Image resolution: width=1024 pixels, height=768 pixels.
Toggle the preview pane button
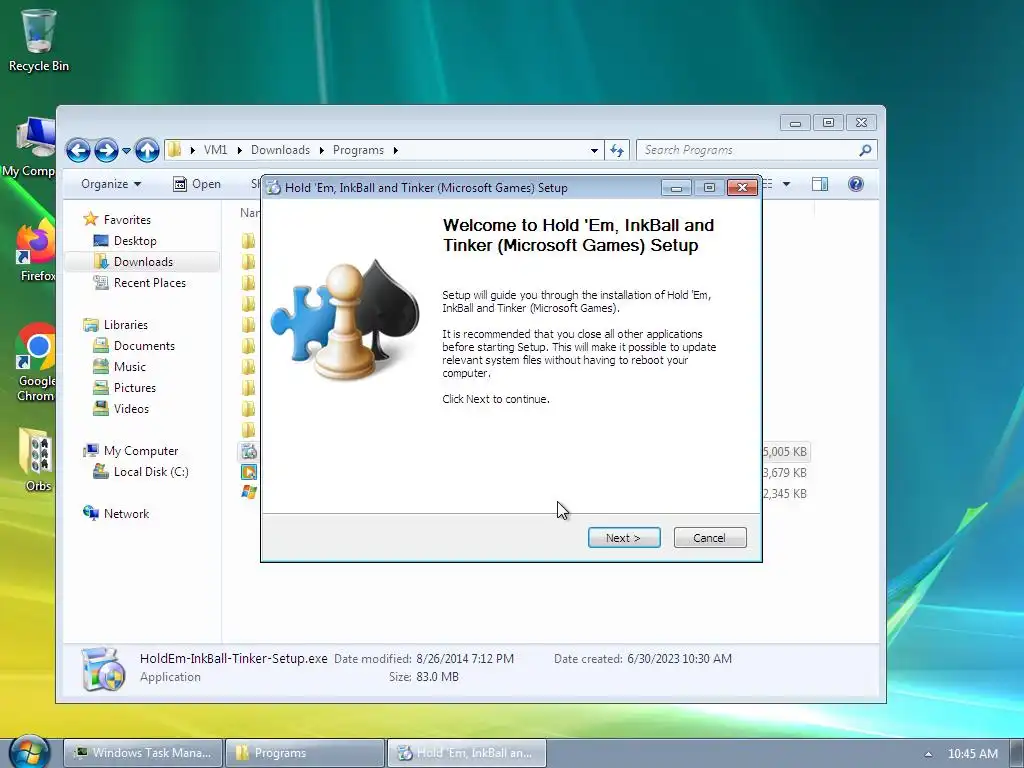(x=820, y=184)
